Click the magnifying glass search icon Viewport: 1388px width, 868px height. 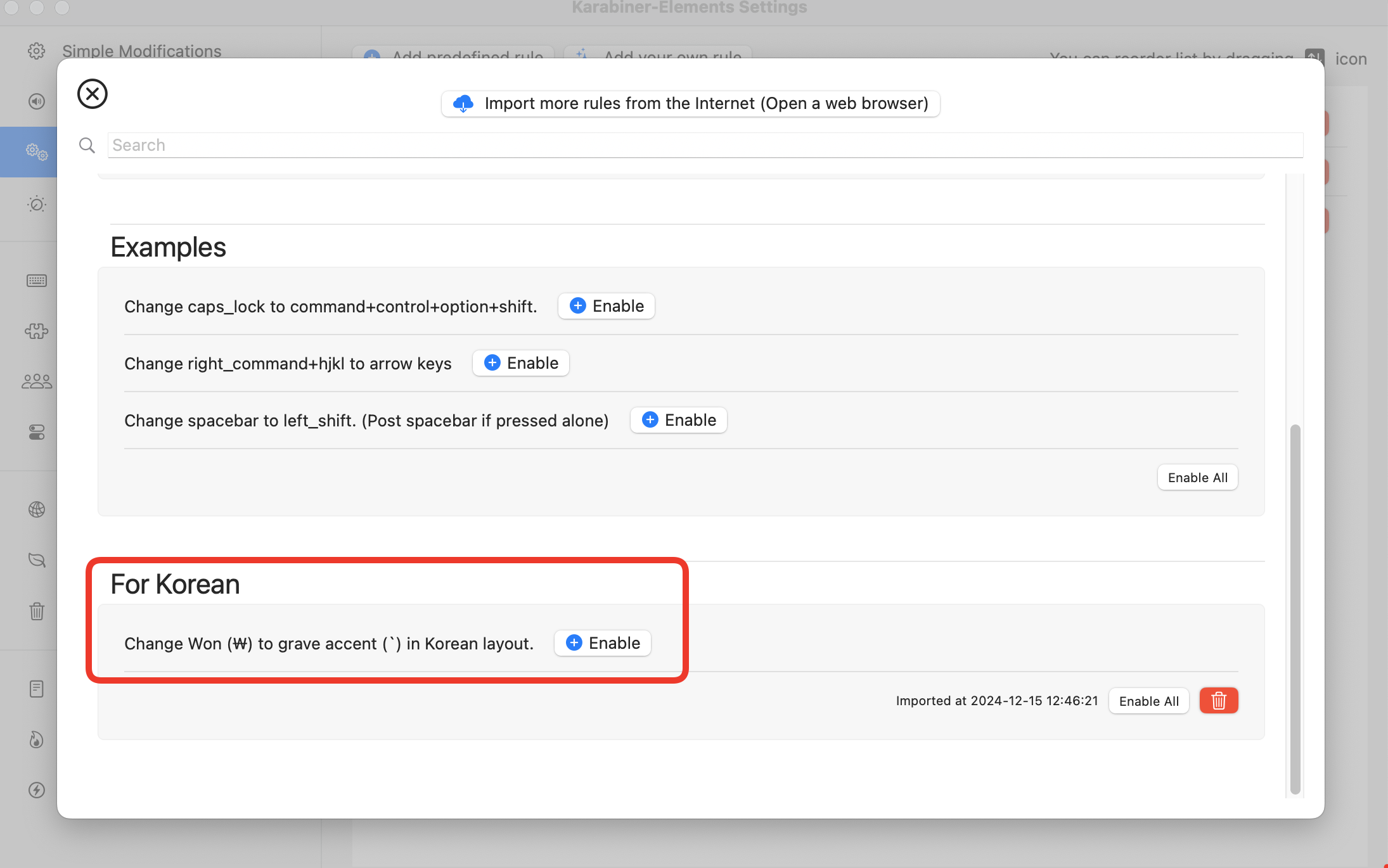pos(87,146)
